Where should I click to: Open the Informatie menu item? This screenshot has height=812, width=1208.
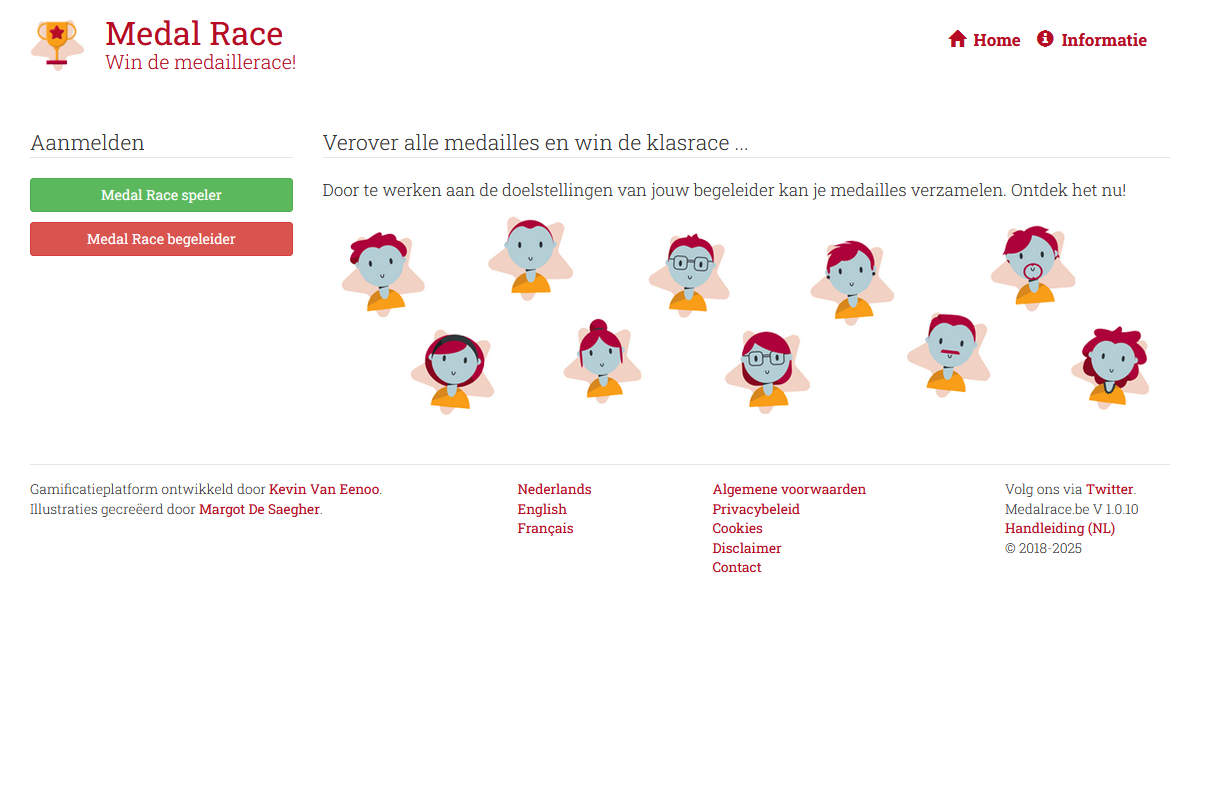click(x=1092, y=40)
